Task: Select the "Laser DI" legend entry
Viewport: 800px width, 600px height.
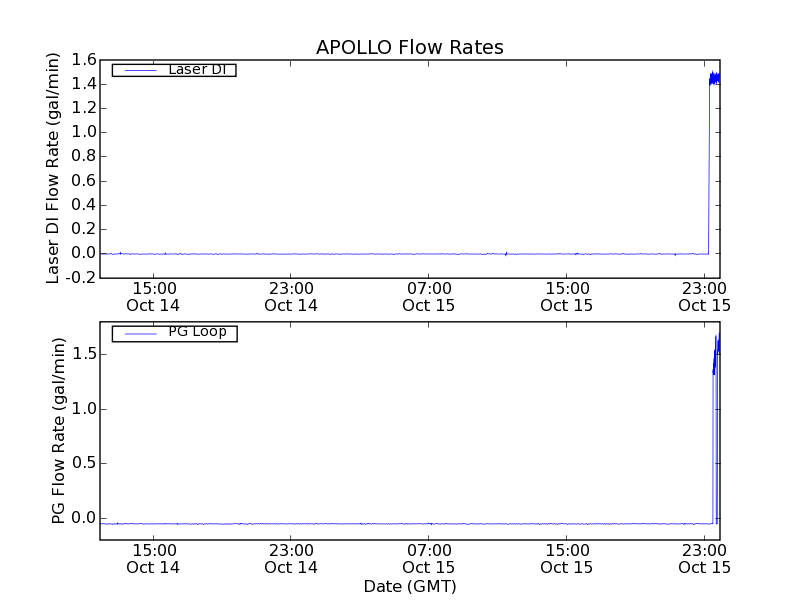Action: point(174,69)
